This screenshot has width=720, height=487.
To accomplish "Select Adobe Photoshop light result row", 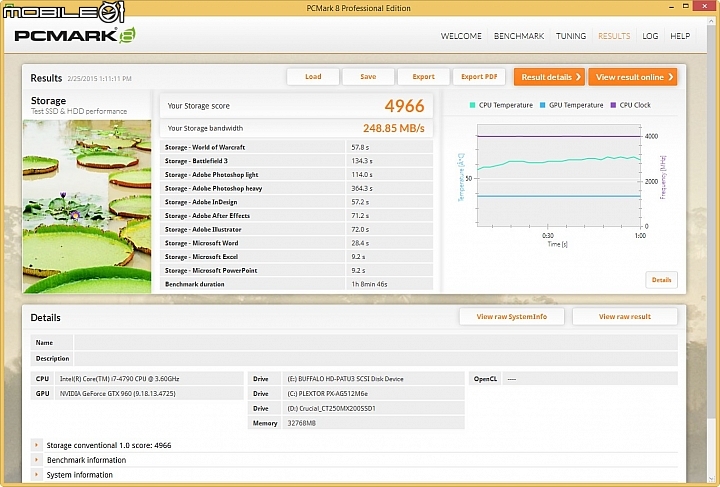I will coord(296,174).
